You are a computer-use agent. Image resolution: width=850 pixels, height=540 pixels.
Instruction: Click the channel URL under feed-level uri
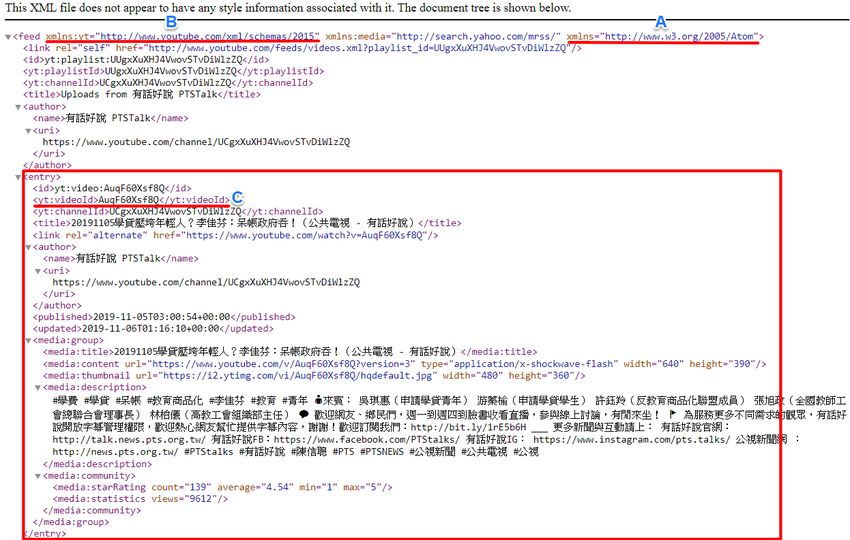click(196, 142)
